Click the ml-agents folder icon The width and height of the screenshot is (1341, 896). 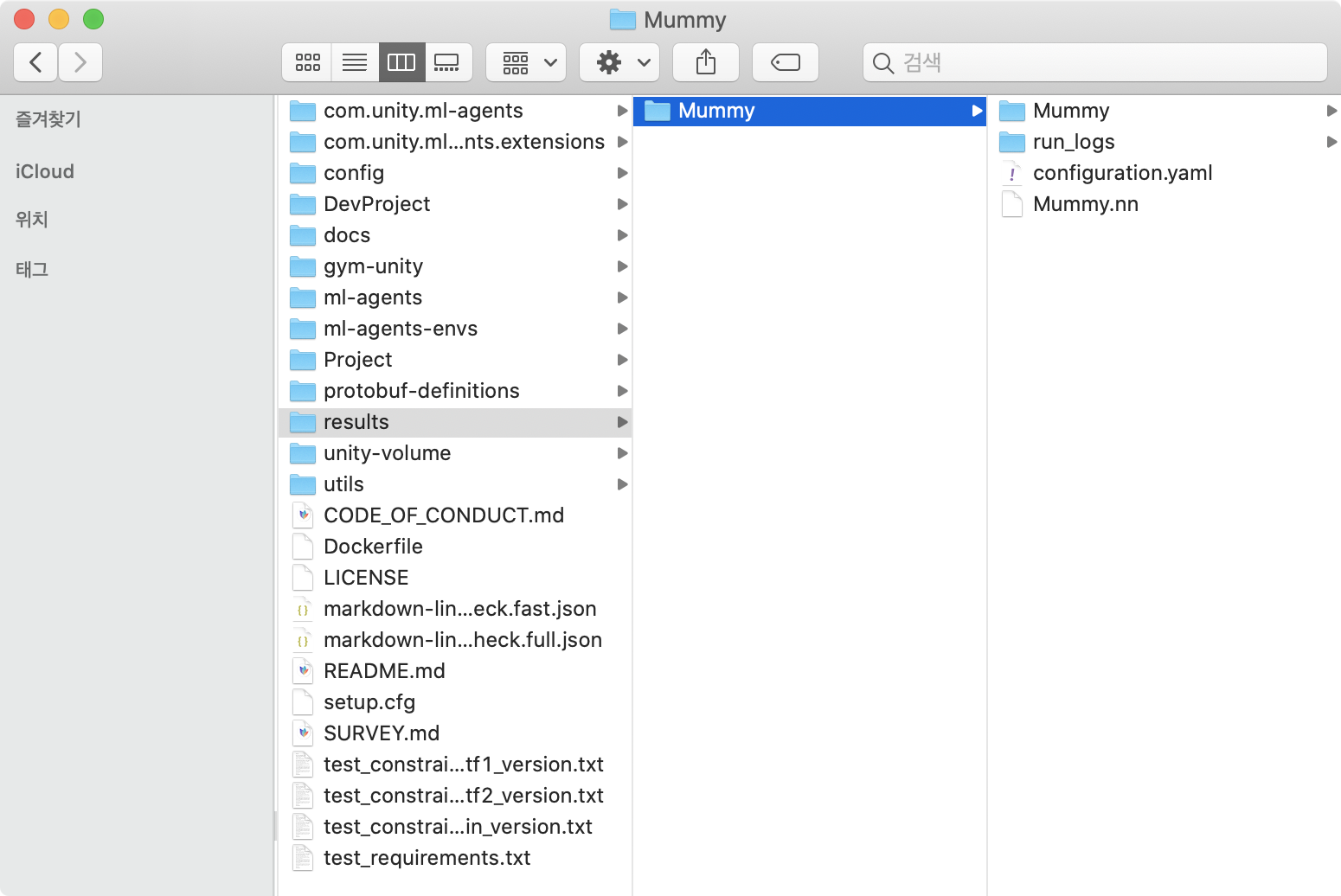tap(303, 298)
